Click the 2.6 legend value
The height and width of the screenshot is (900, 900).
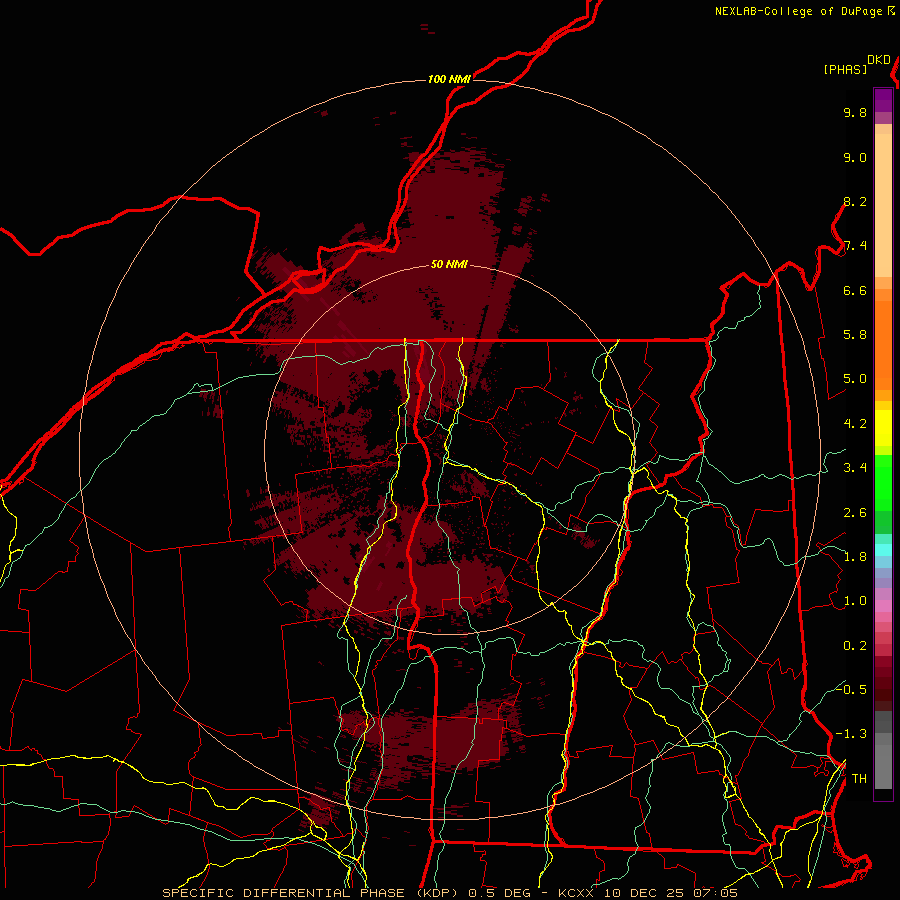click(x=855, y=513)
